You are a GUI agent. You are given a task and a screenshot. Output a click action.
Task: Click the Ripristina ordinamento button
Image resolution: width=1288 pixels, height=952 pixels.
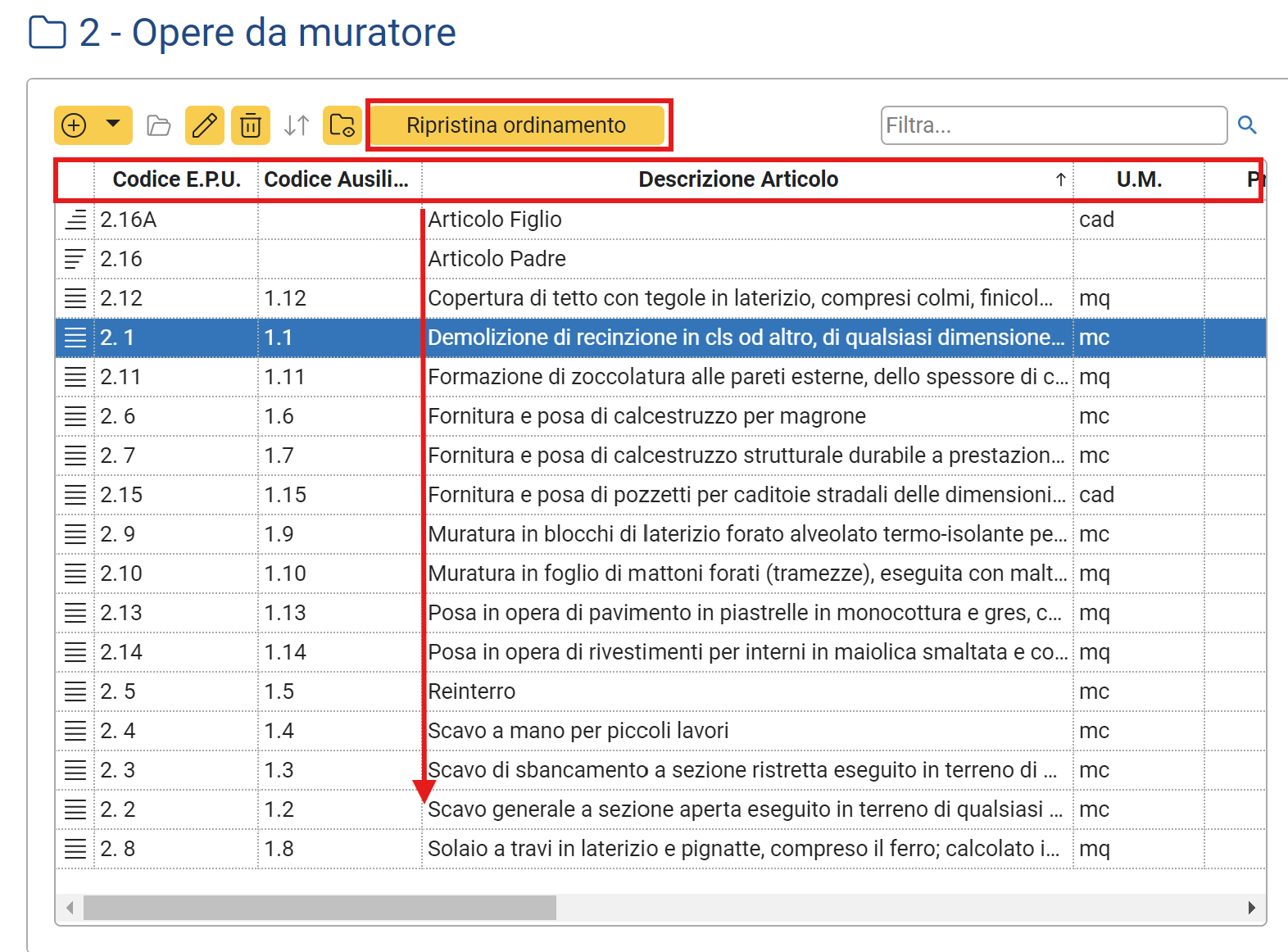click(516, 125)
